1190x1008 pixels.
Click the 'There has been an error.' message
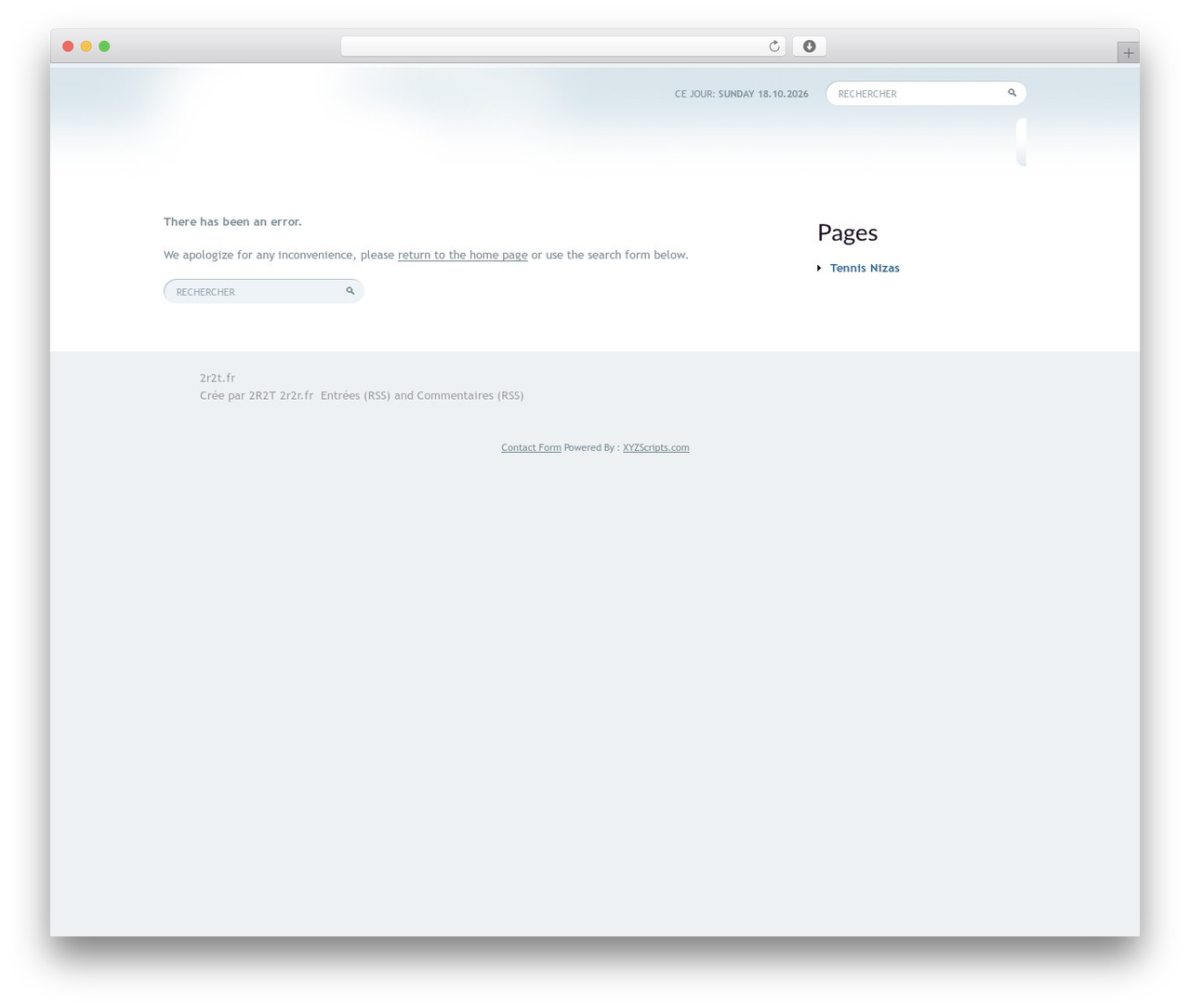232,221
